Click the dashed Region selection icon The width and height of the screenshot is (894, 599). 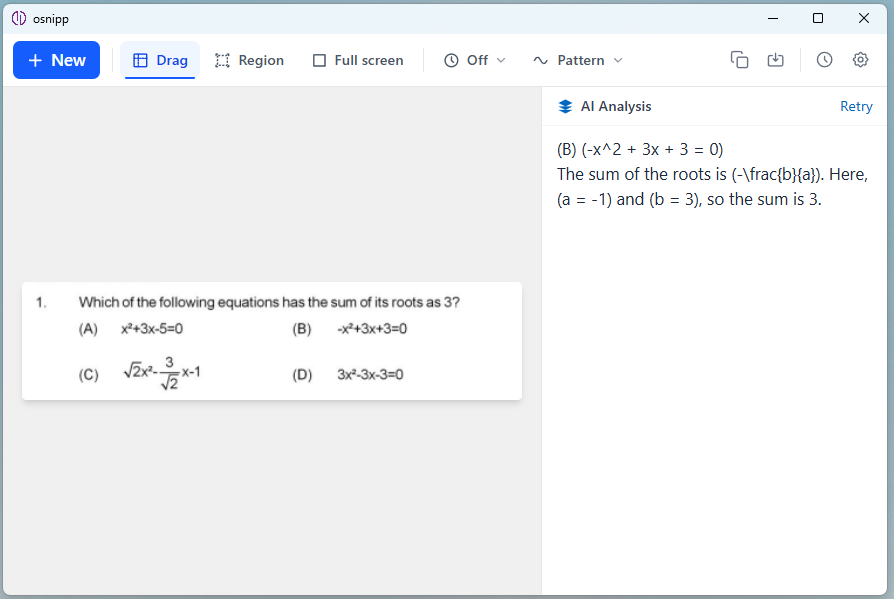click(x=222, y=60)
